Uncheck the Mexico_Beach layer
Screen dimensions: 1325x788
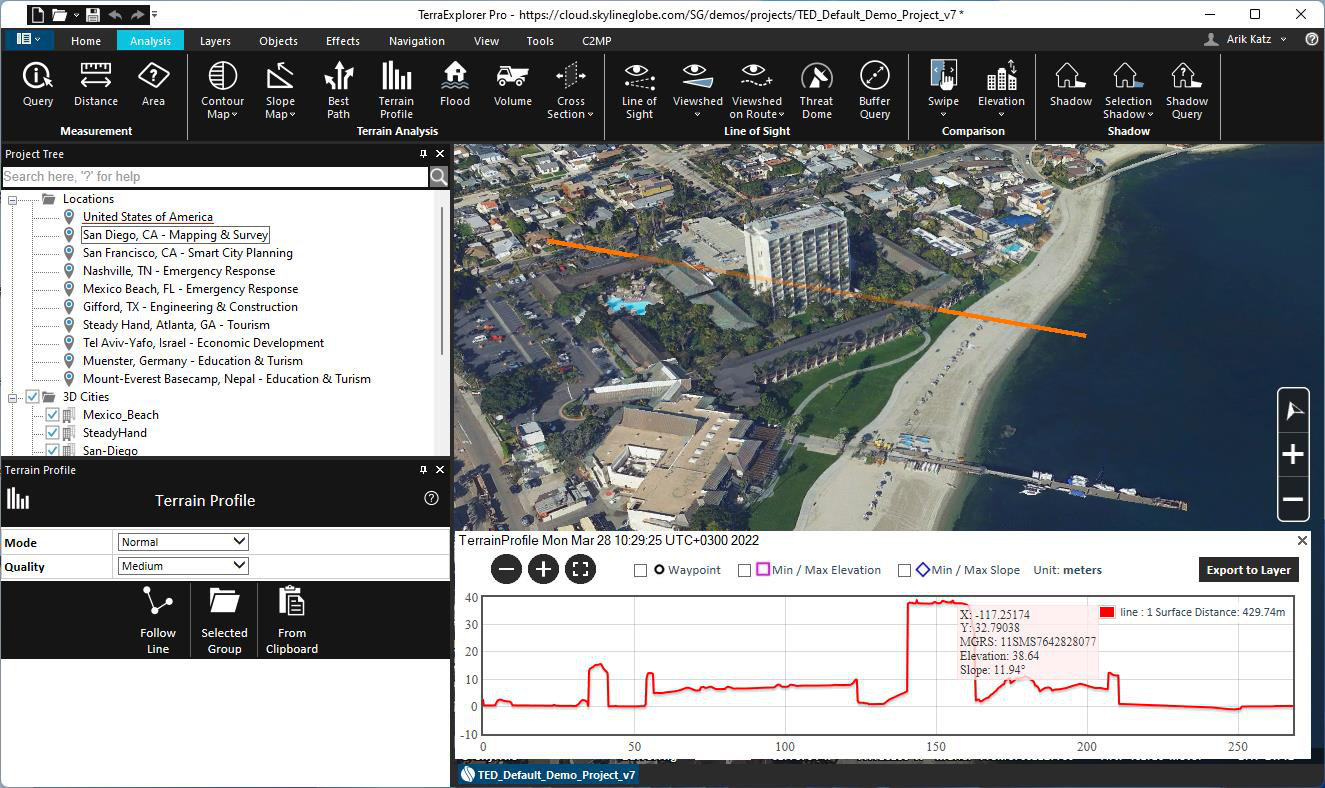(x=53, y=415)
